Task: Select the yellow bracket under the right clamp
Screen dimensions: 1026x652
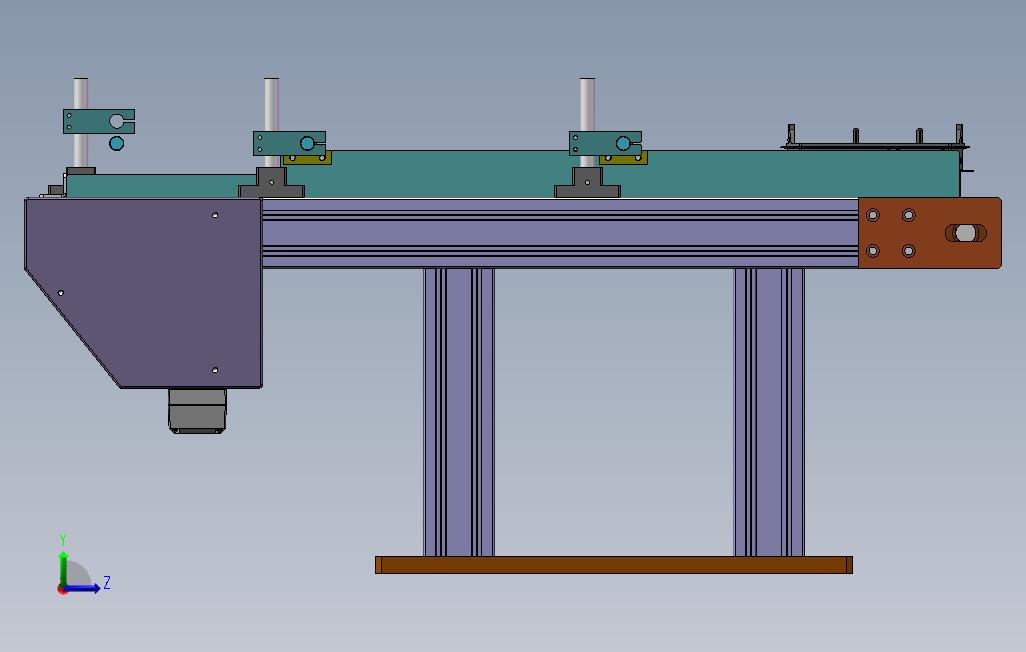Action: click(624, 159)
